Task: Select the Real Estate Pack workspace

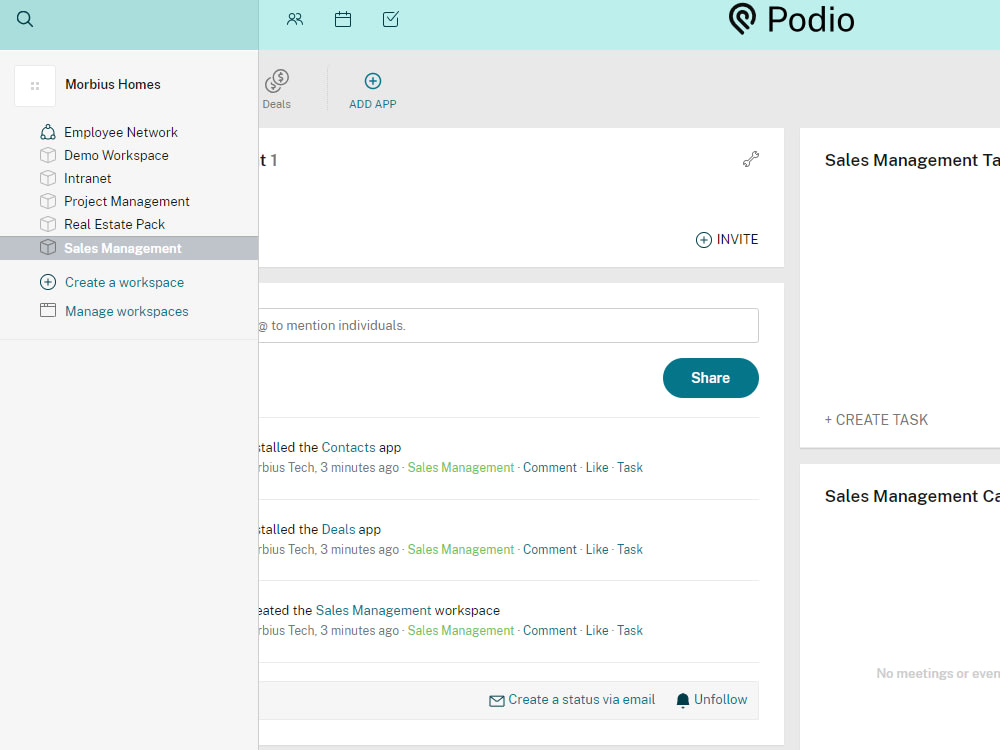Action: 115,224
